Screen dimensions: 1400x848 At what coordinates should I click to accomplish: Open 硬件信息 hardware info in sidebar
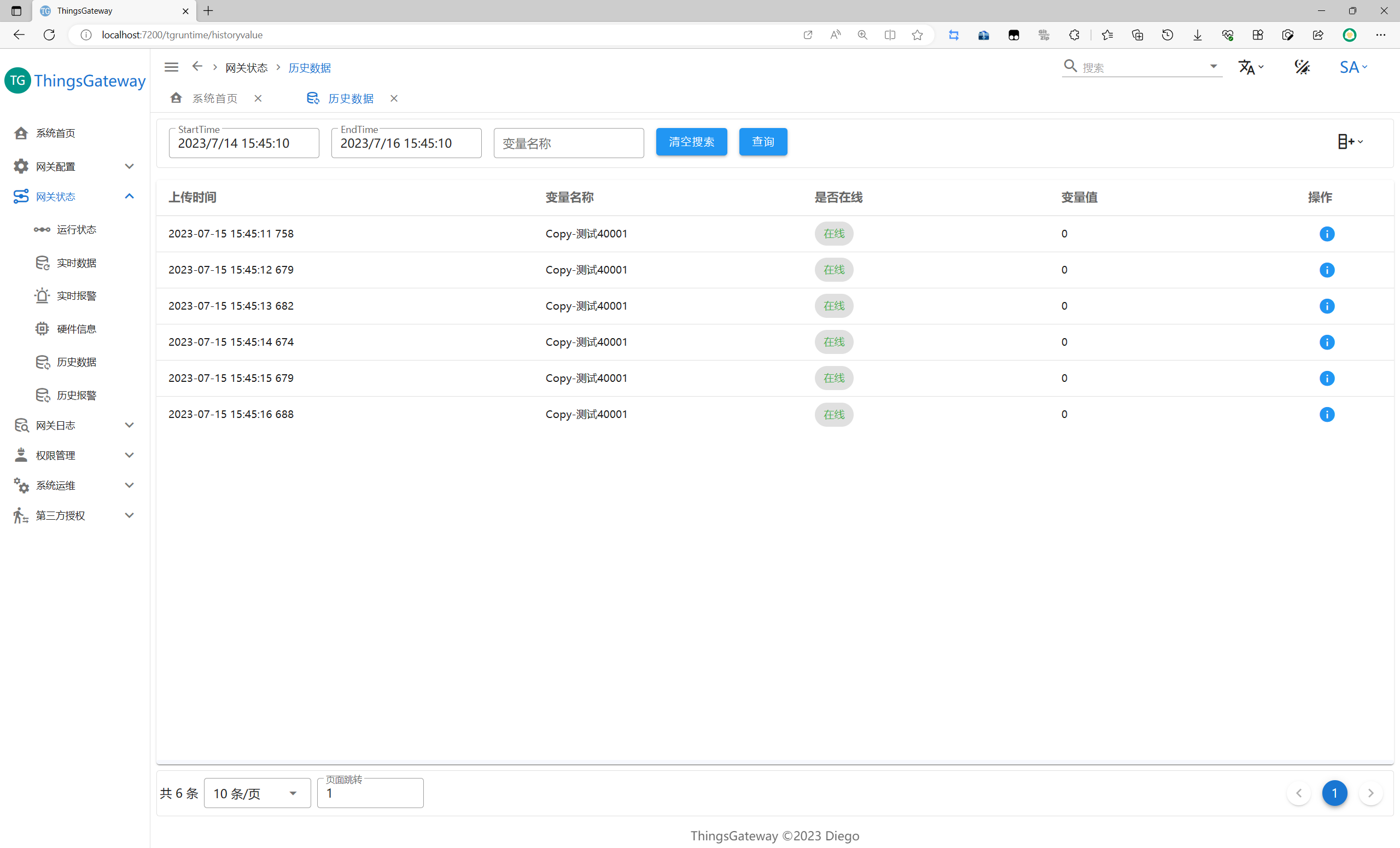point(76,328)
